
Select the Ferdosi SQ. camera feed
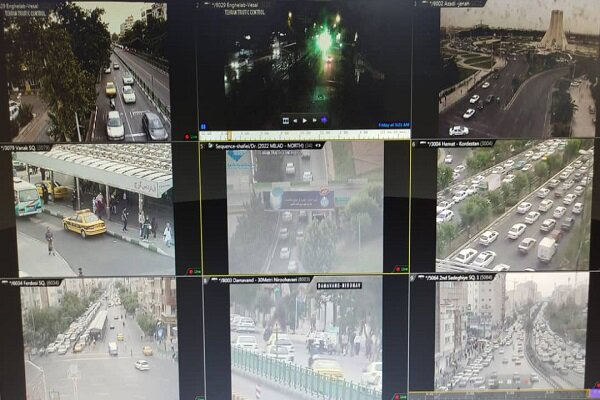pos(95,340)
